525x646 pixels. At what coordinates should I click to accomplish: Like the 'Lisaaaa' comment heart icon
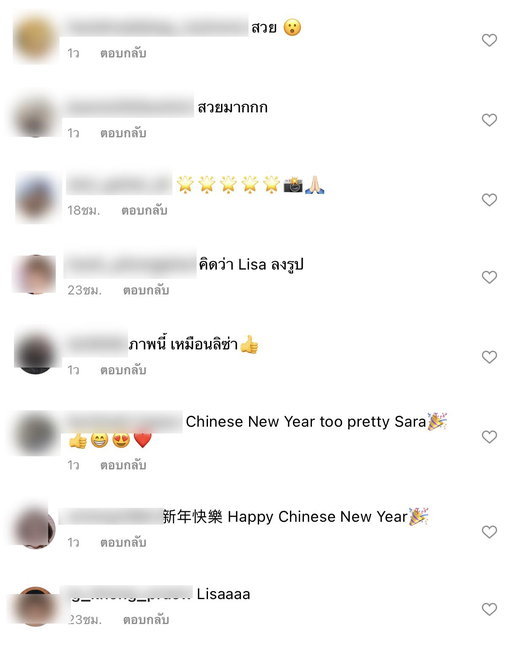(489, 609)
